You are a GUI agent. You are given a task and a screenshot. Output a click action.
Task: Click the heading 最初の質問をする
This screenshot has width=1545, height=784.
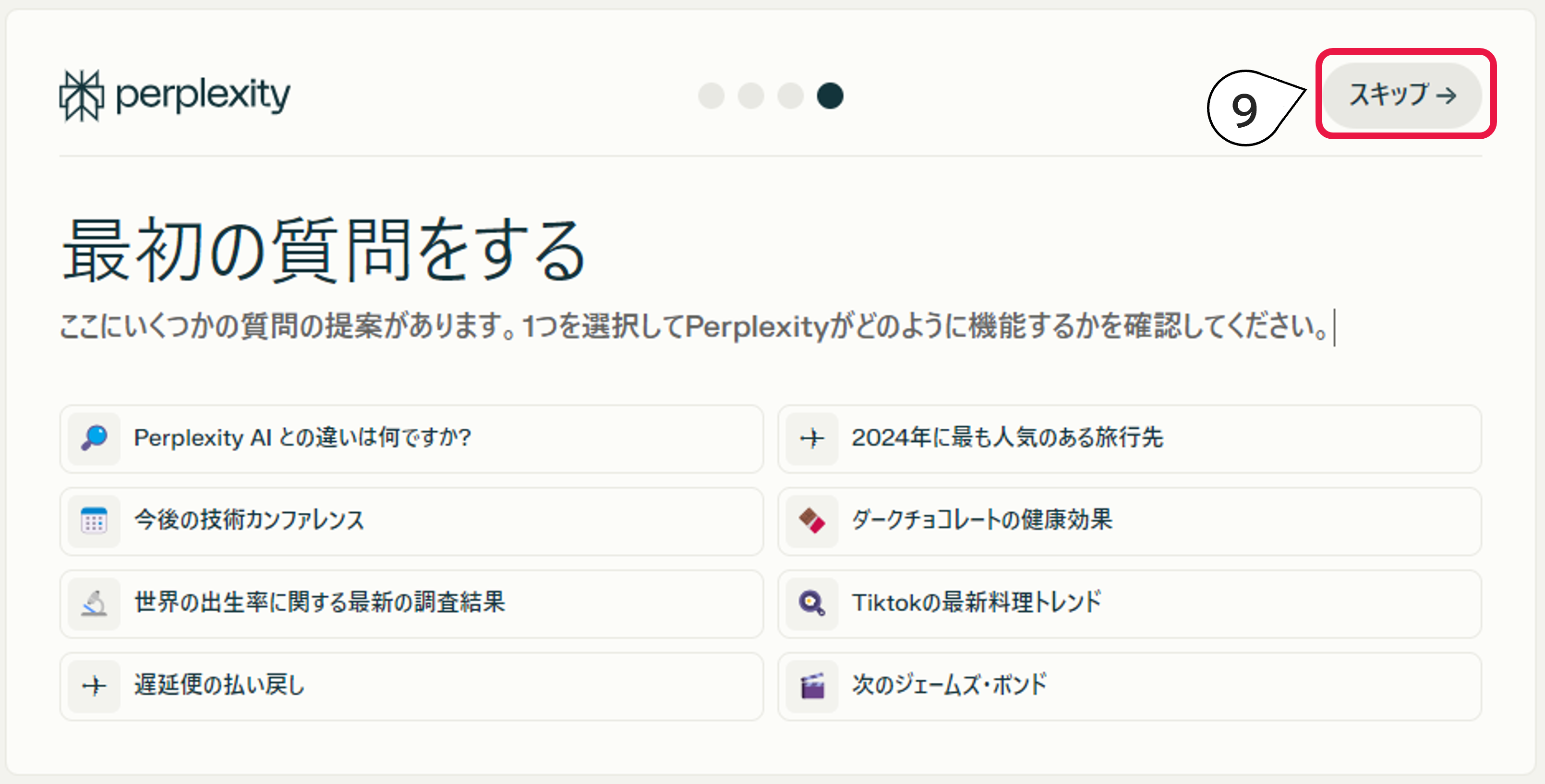(325, 250)
